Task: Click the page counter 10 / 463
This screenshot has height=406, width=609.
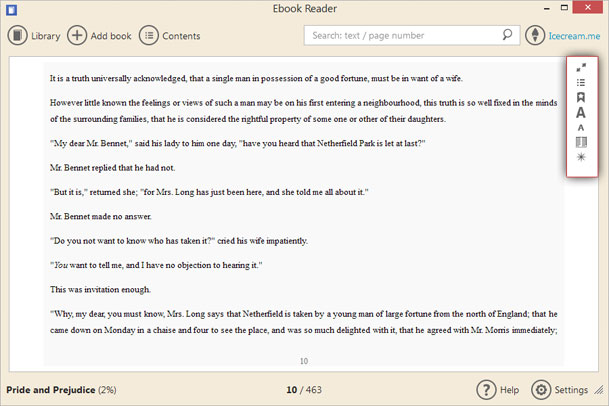Action: (304, 390)
